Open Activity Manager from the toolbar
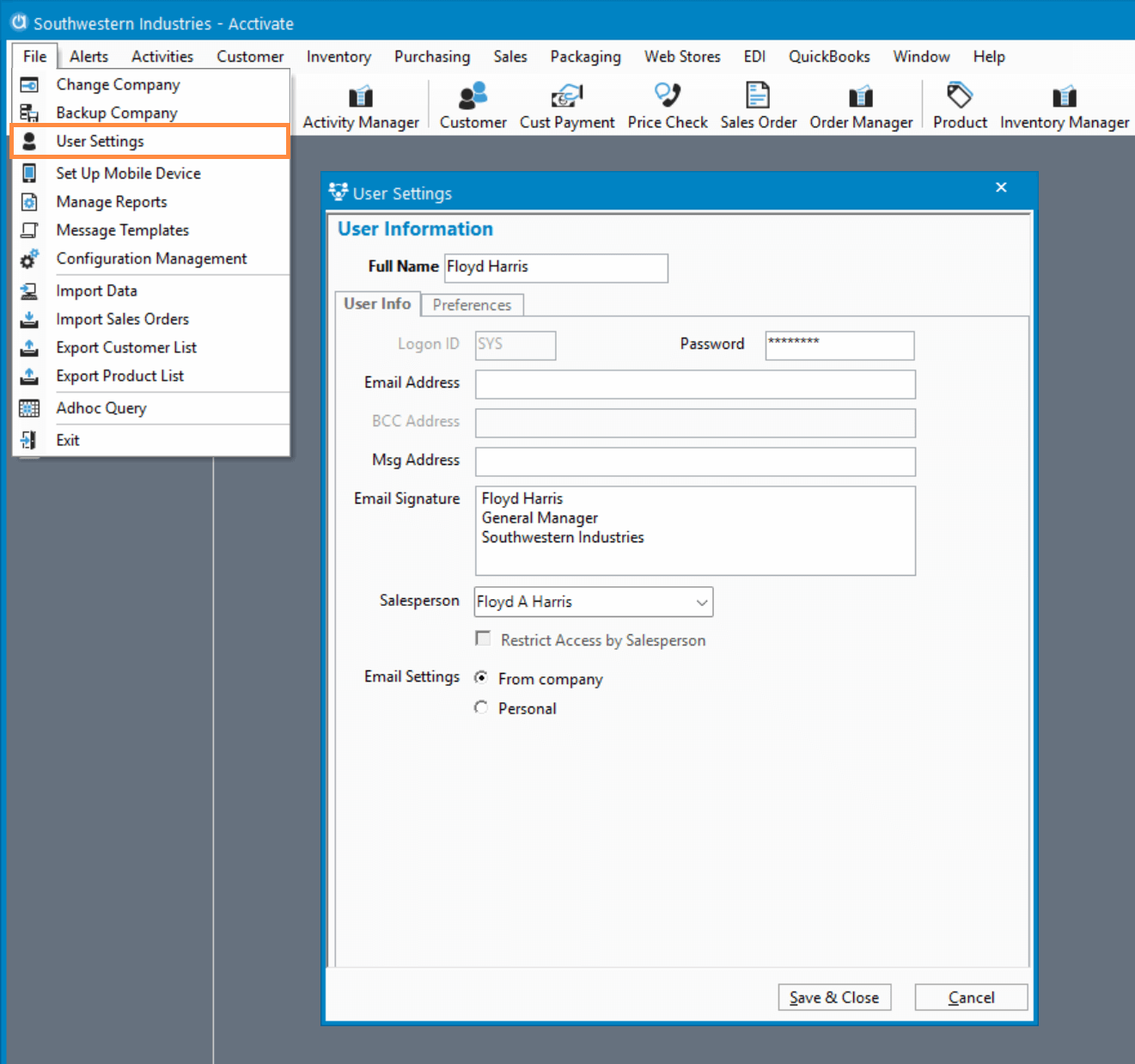 361,108
